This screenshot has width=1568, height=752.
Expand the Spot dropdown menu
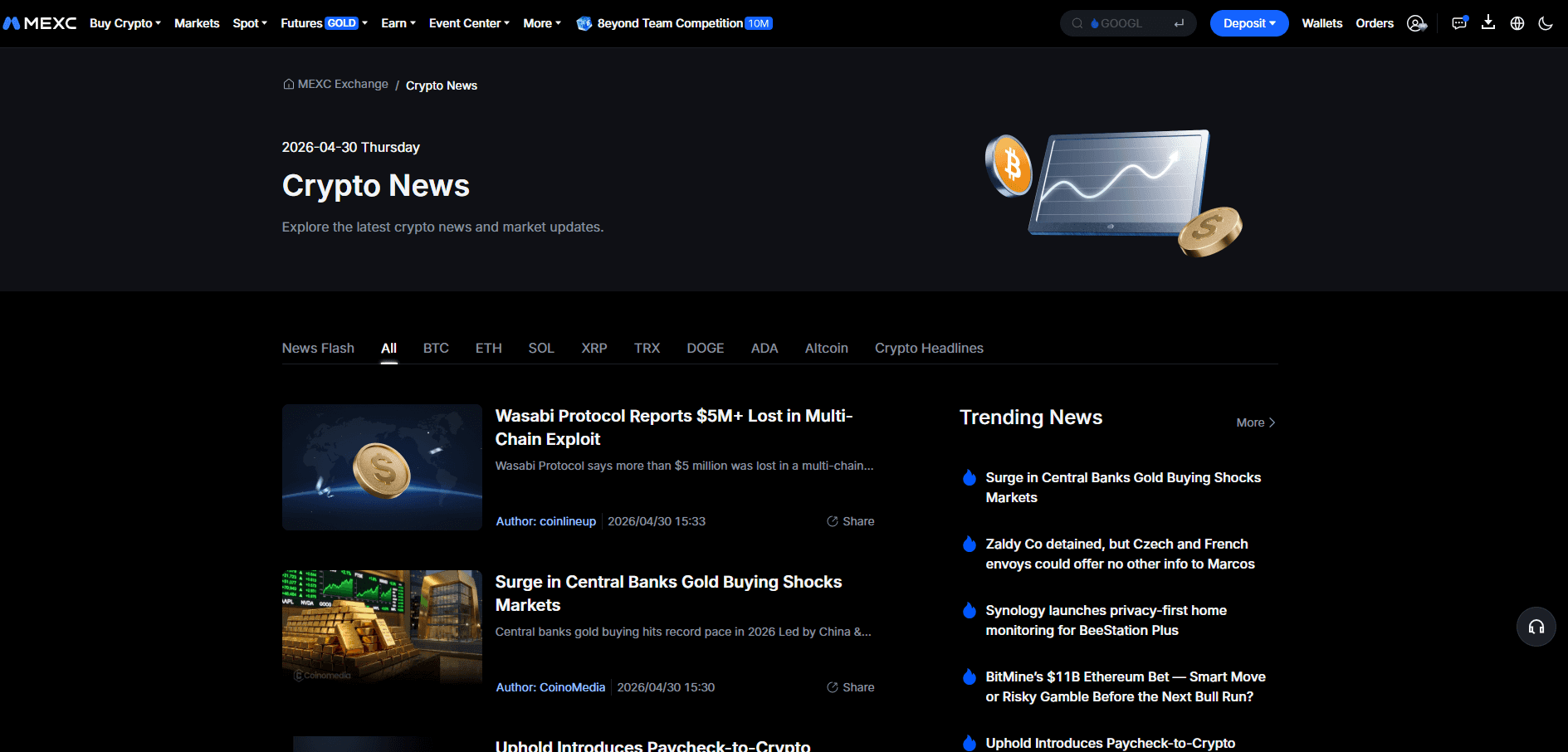click(250, 23)
